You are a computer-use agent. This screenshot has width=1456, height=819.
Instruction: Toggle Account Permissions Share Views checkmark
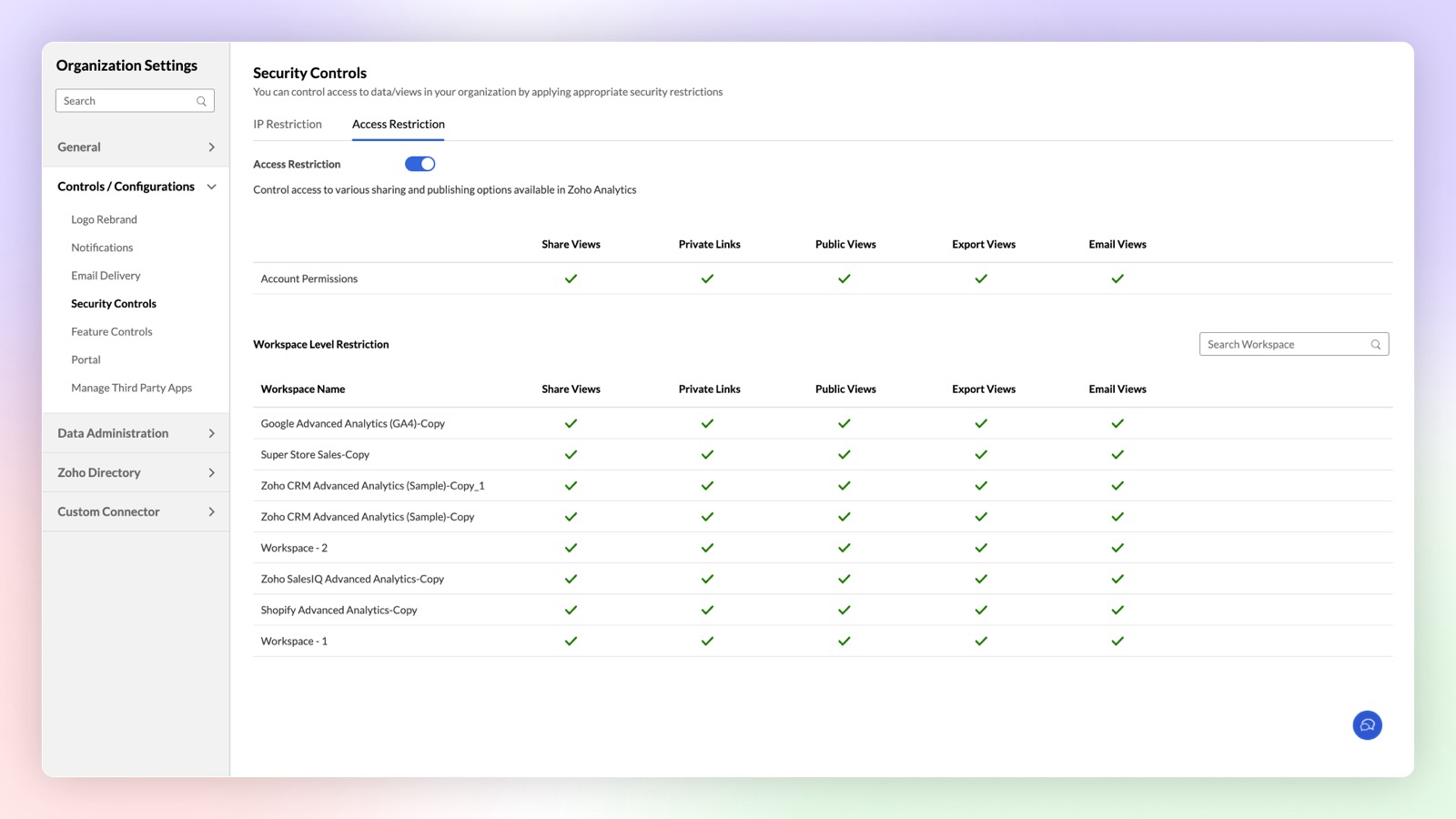click(x=571, y=278)
